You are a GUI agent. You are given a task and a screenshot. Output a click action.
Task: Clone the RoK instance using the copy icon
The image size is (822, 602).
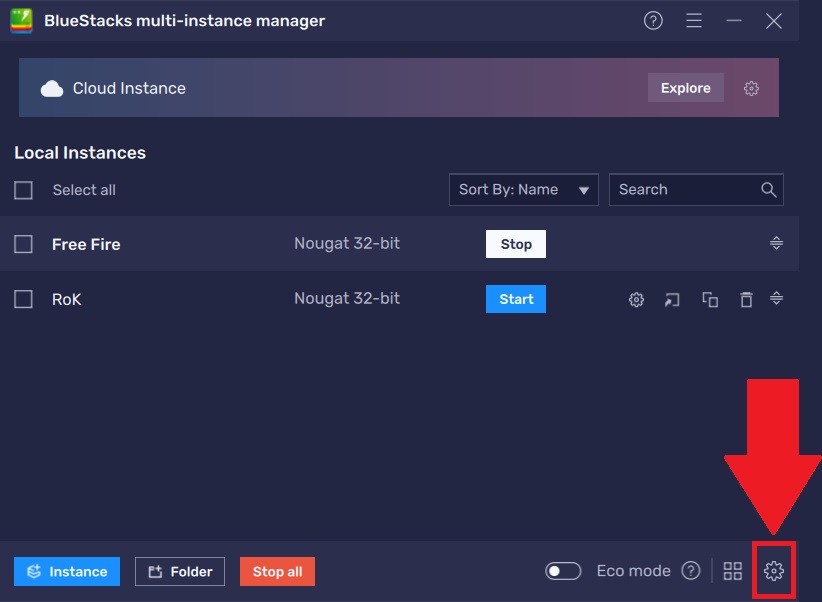[710, 299]
